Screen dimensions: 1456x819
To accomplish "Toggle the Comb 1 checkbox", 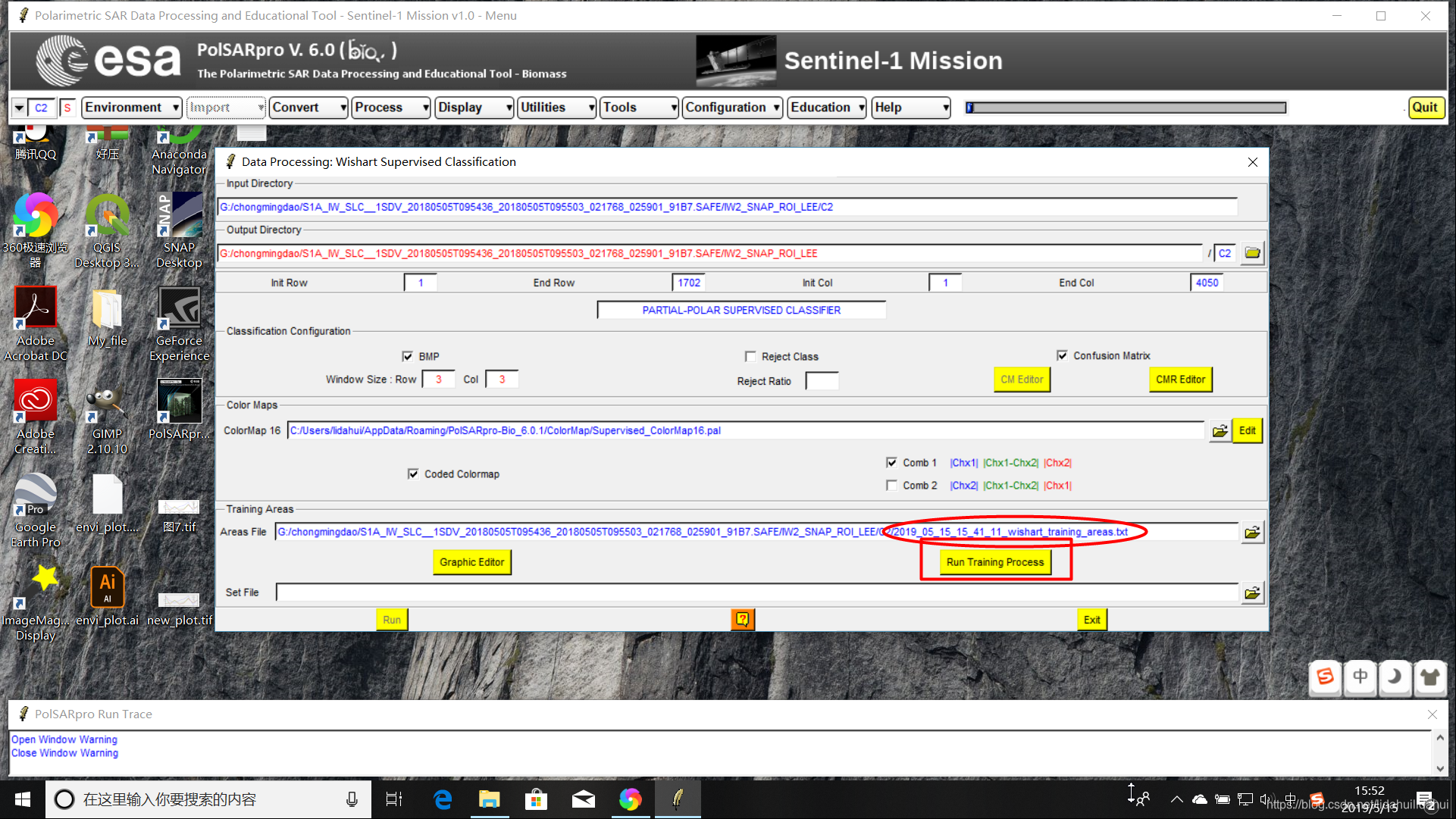I will pyautogui.click(x=891, y=463).
